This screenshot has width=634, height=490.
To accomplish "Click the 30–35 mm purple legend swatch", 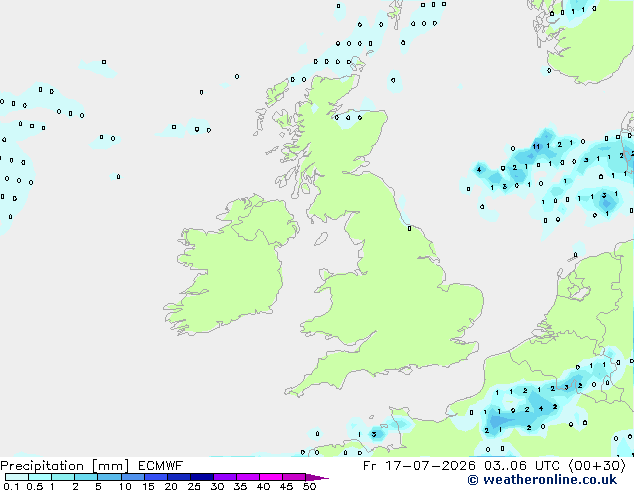I will (225, 477).
